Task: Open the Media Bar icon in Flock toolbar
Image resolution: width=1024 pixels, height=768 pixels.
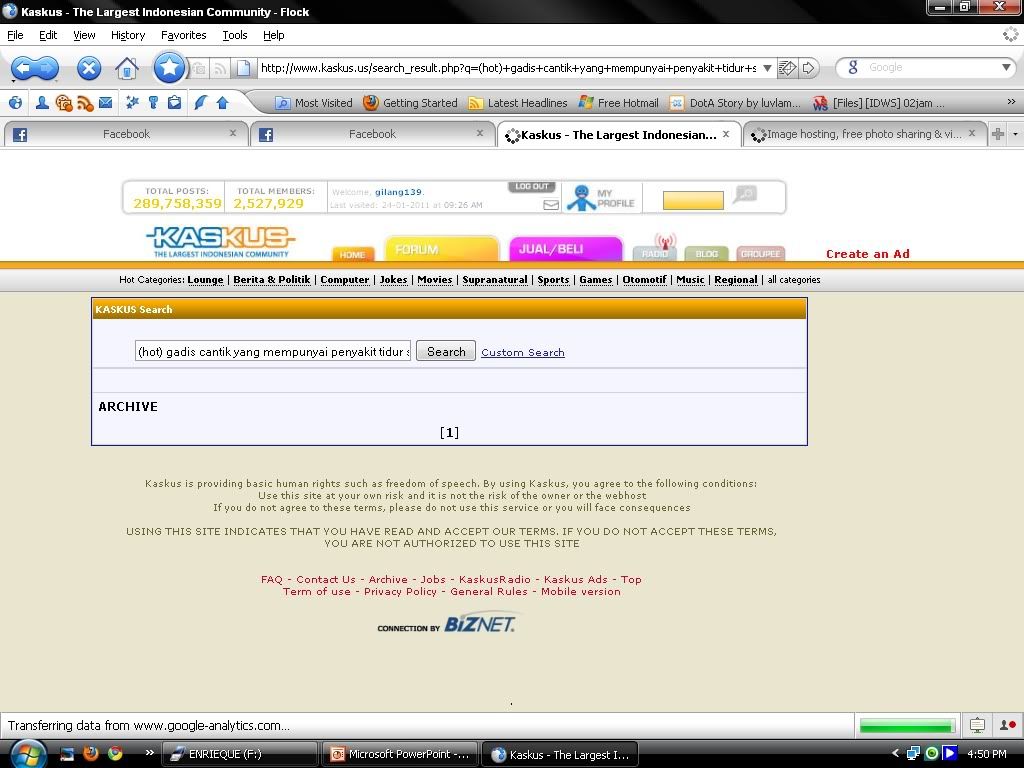Action: point(63,103)
